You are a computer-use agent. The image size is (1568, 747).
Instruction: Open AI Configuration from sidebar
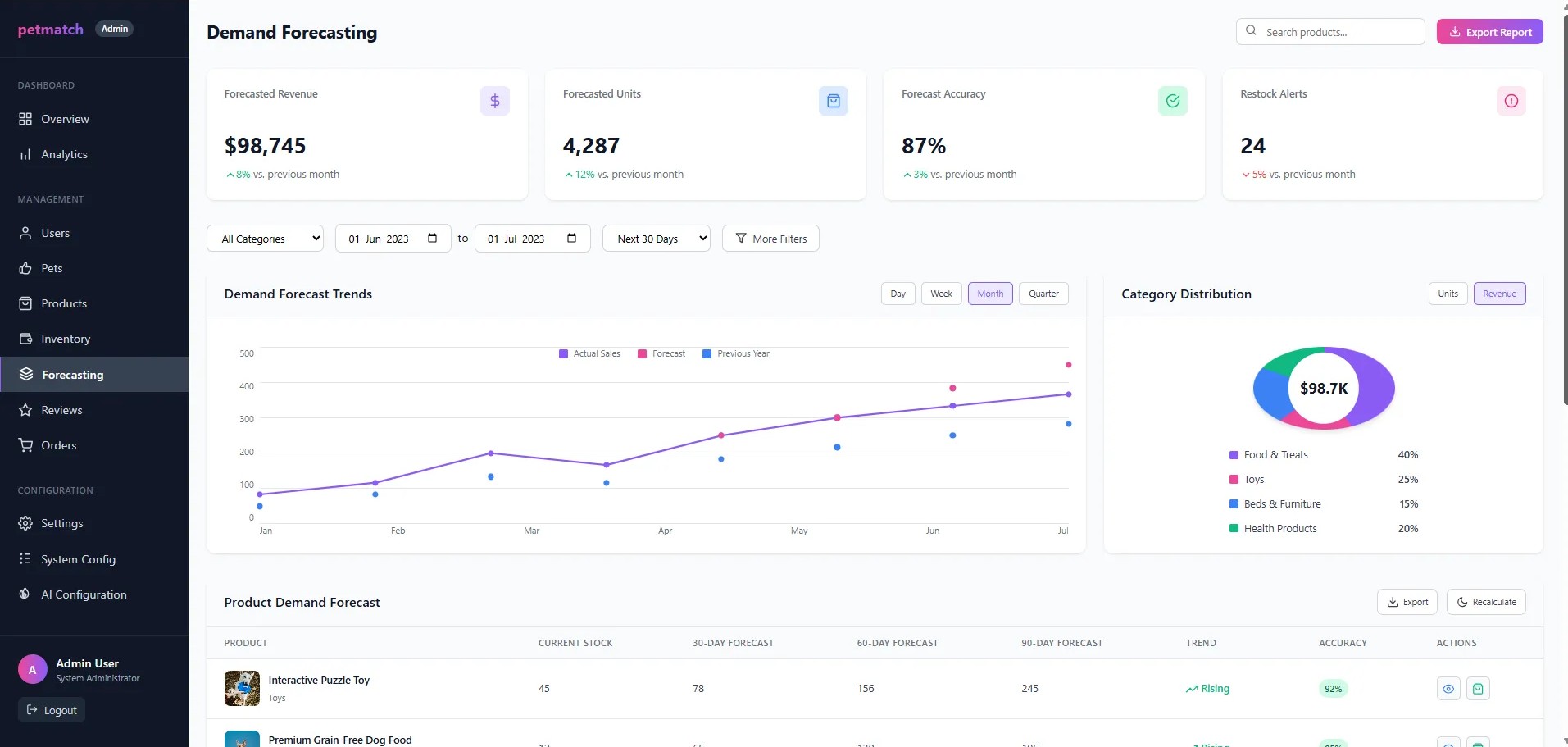click(84, 594)
